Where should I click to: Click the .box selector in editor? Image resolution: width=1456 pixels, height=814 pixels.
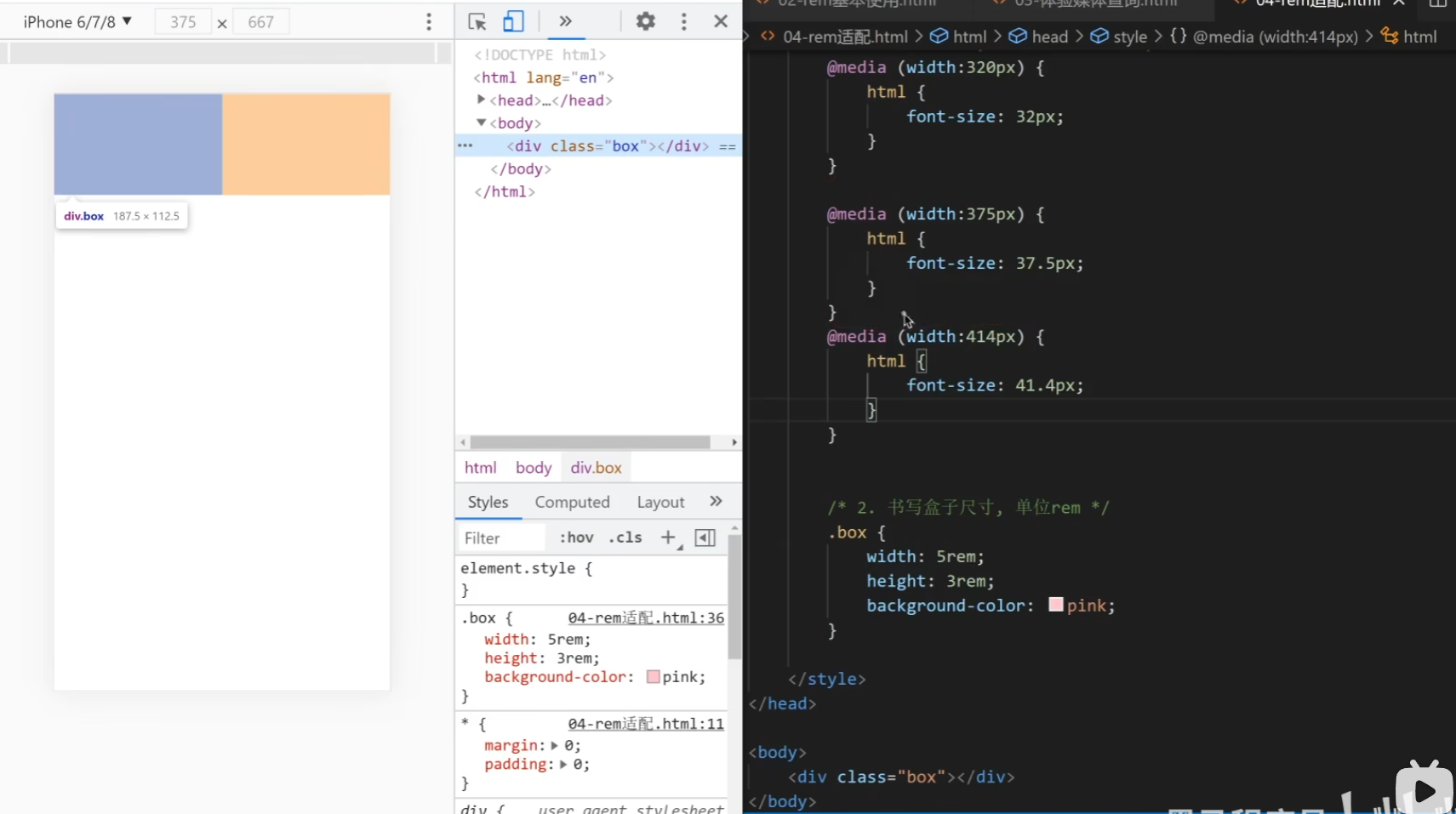tap(847, 532)
